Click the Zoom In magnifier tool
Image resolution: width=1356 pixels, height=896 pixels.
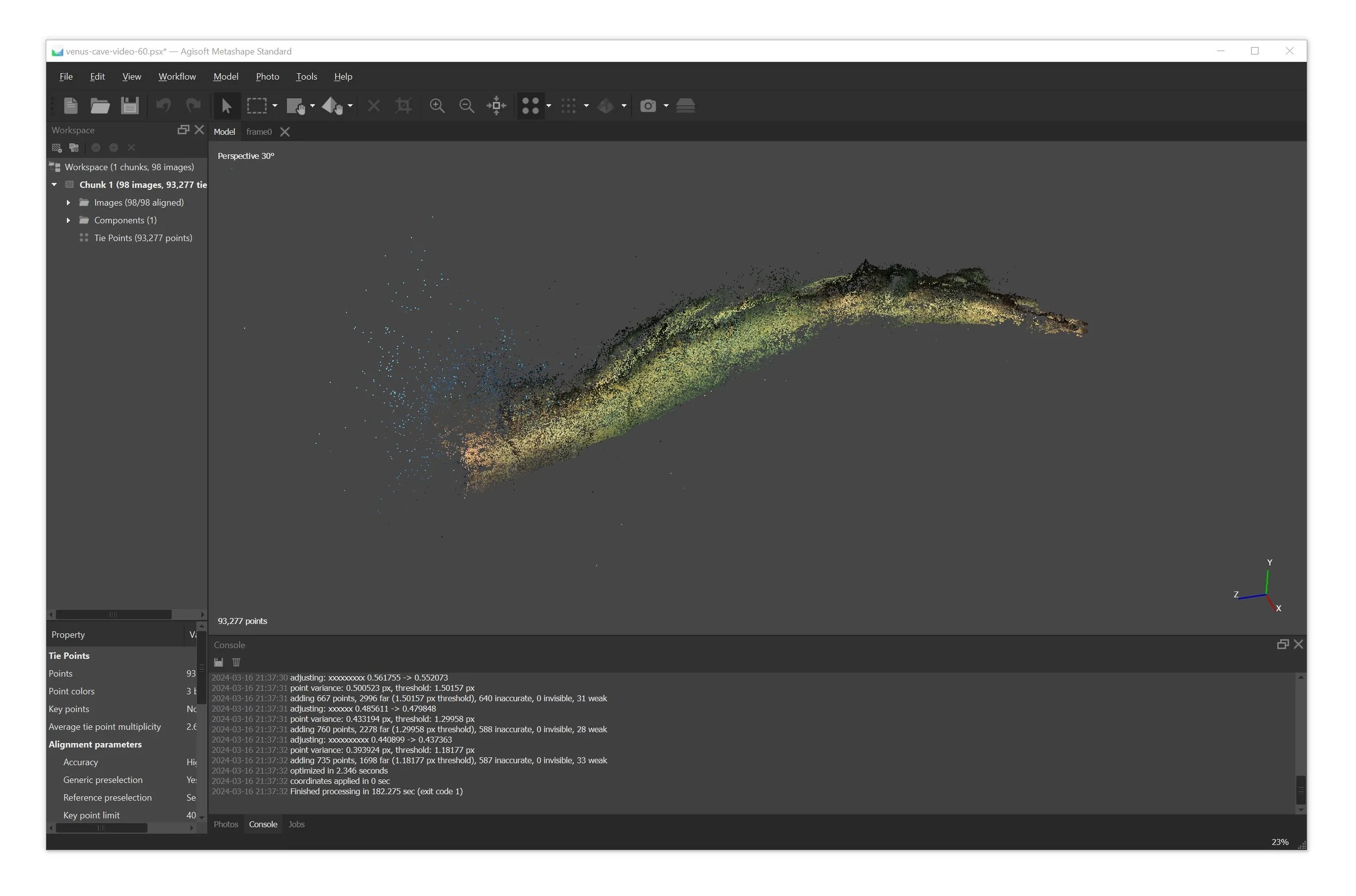pos(438,106)
